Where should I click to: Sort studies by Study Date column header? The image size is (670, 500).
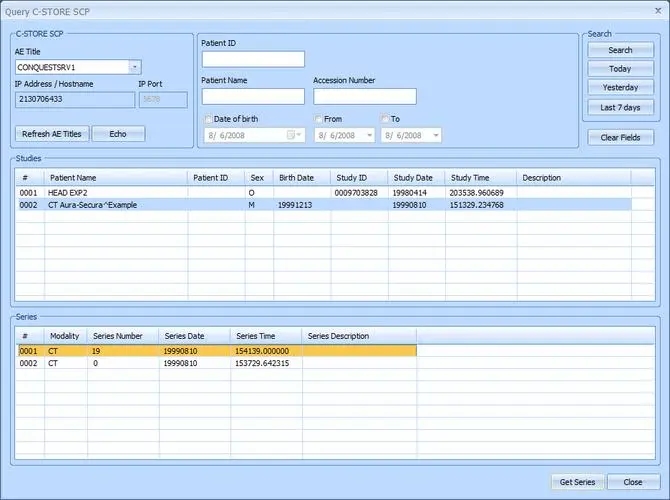[x=413, y=178]
